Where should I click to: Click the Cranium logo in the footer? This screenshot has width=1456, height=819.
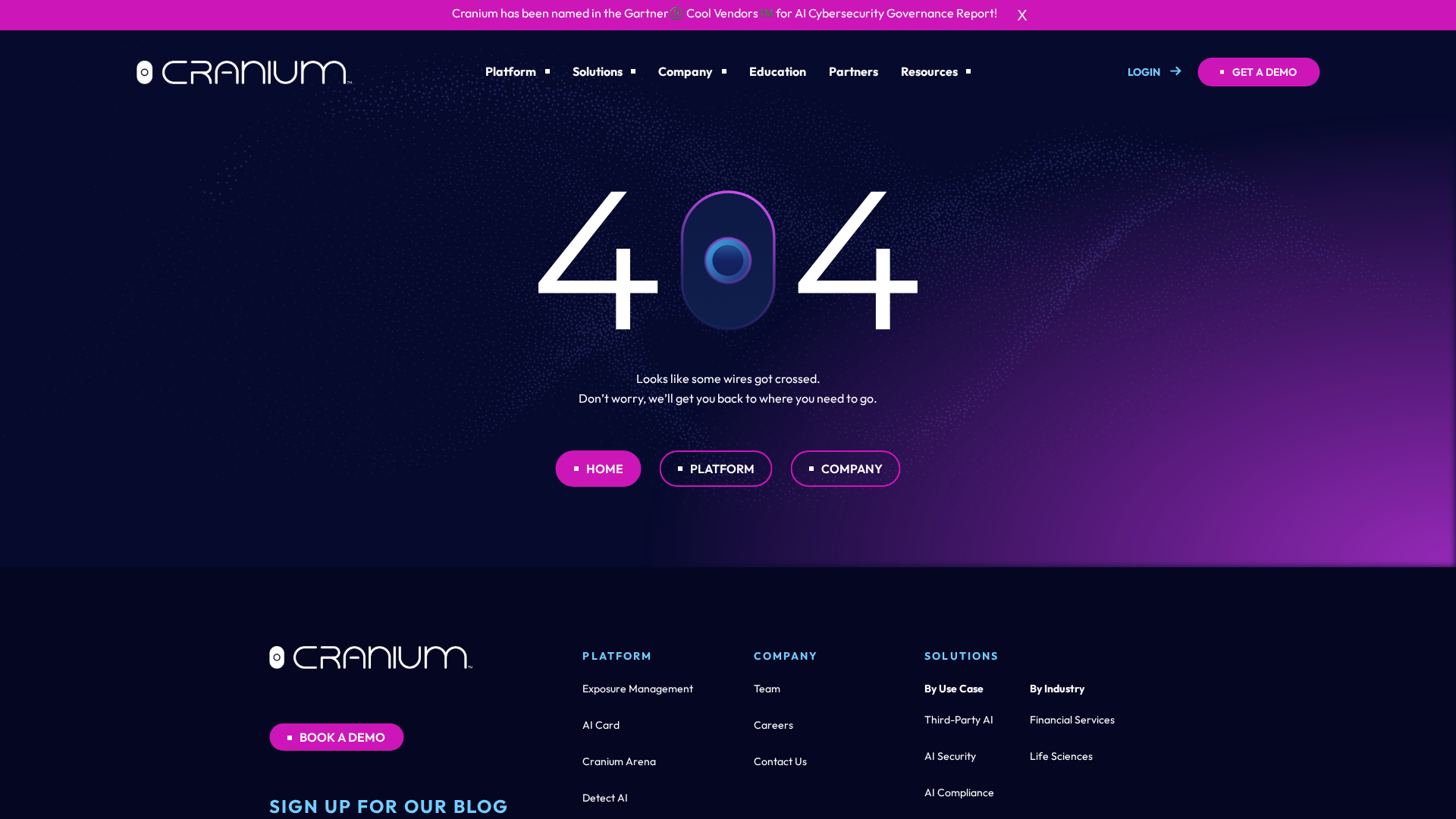click(x=371, y=657)
